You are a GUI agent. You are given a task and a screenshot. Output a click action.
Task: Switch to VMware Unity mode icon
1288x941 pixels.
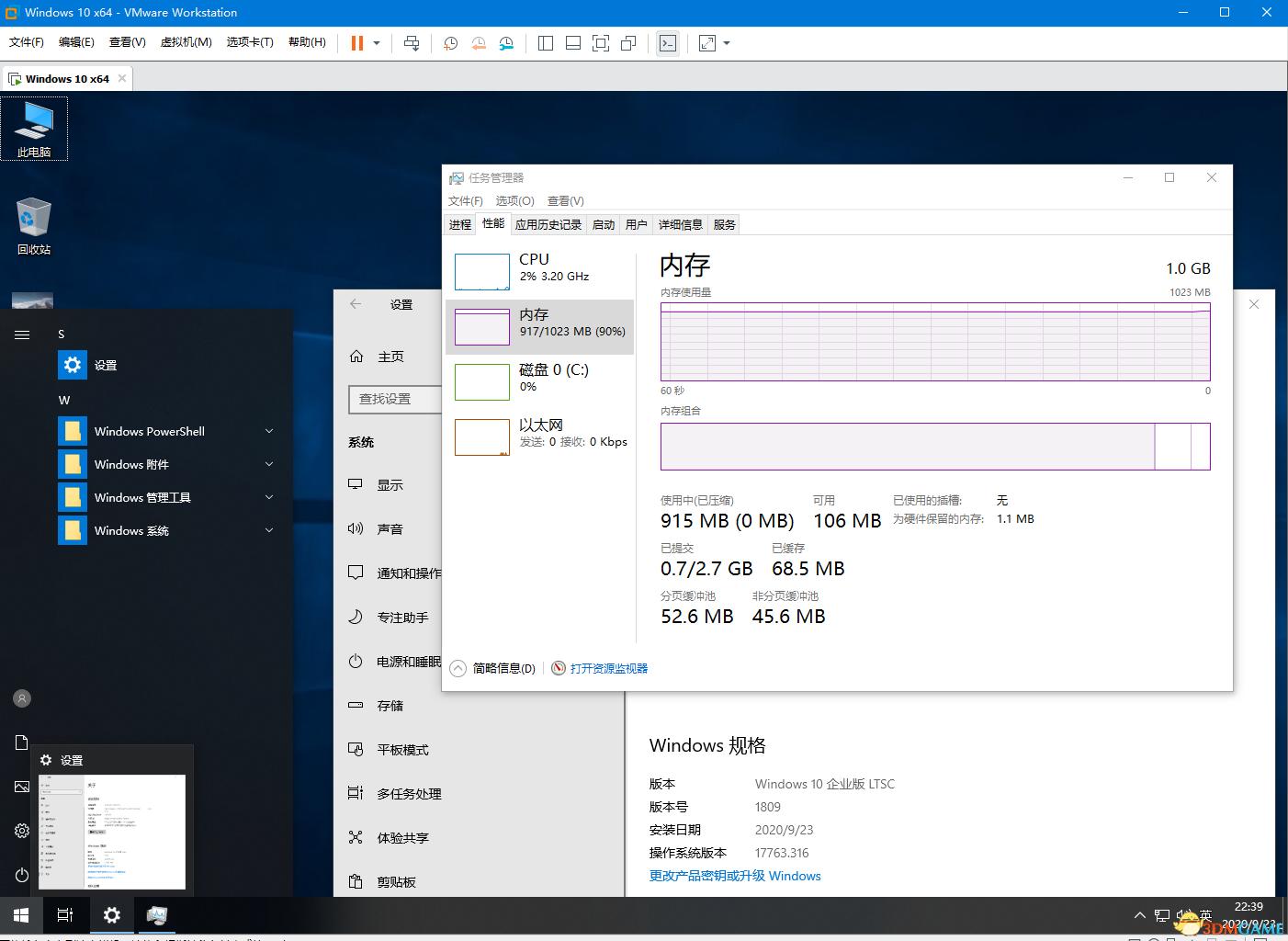[628, 43]
